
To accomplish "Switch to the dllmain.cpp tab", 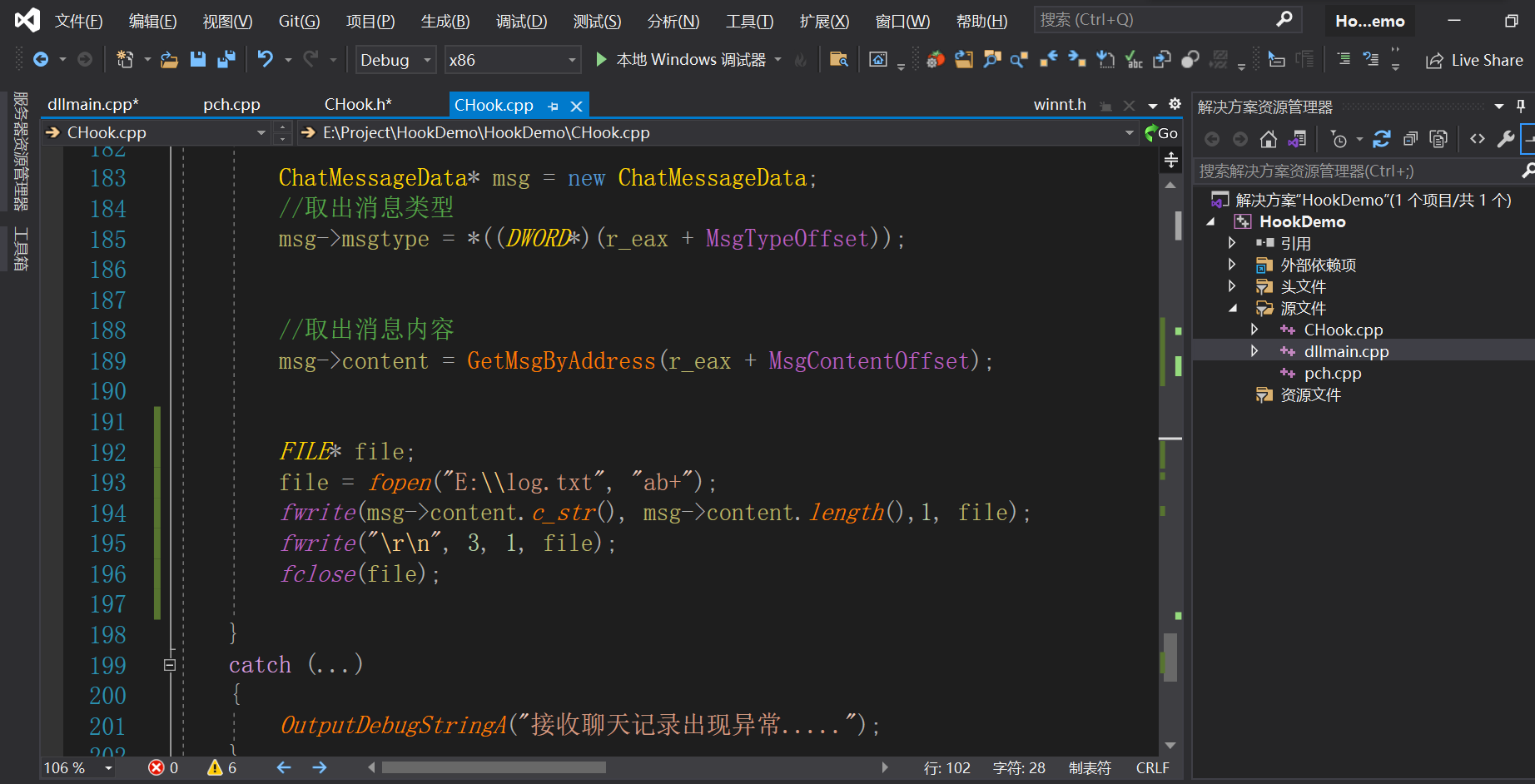I will click(x=92, y=104).
